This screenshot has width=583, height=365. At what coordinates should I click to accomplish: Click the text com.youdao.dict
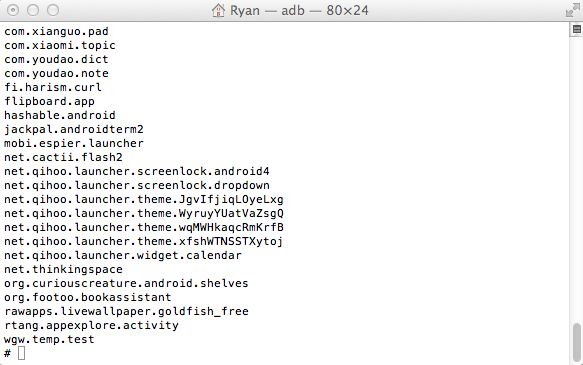point(57,59)
